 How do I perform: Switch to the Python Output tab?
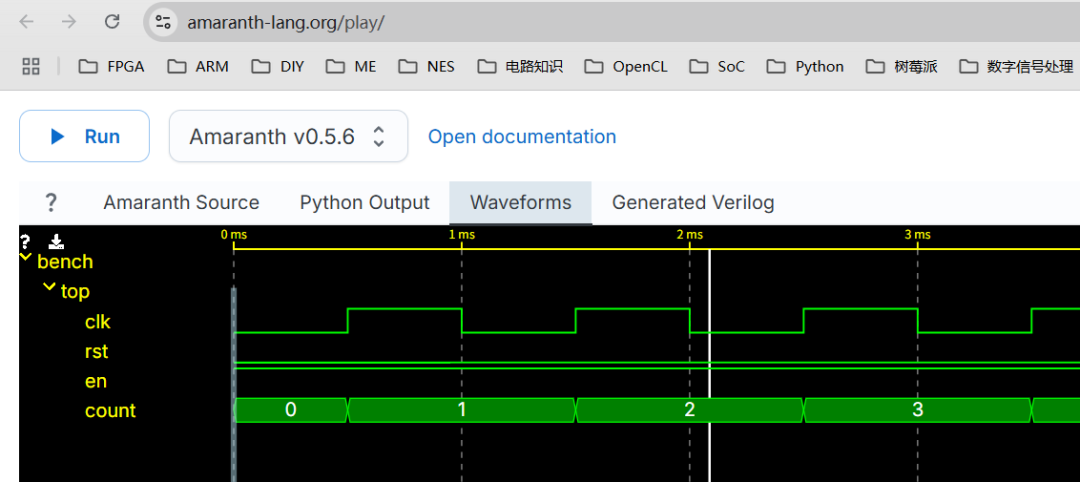click(364, 202)
